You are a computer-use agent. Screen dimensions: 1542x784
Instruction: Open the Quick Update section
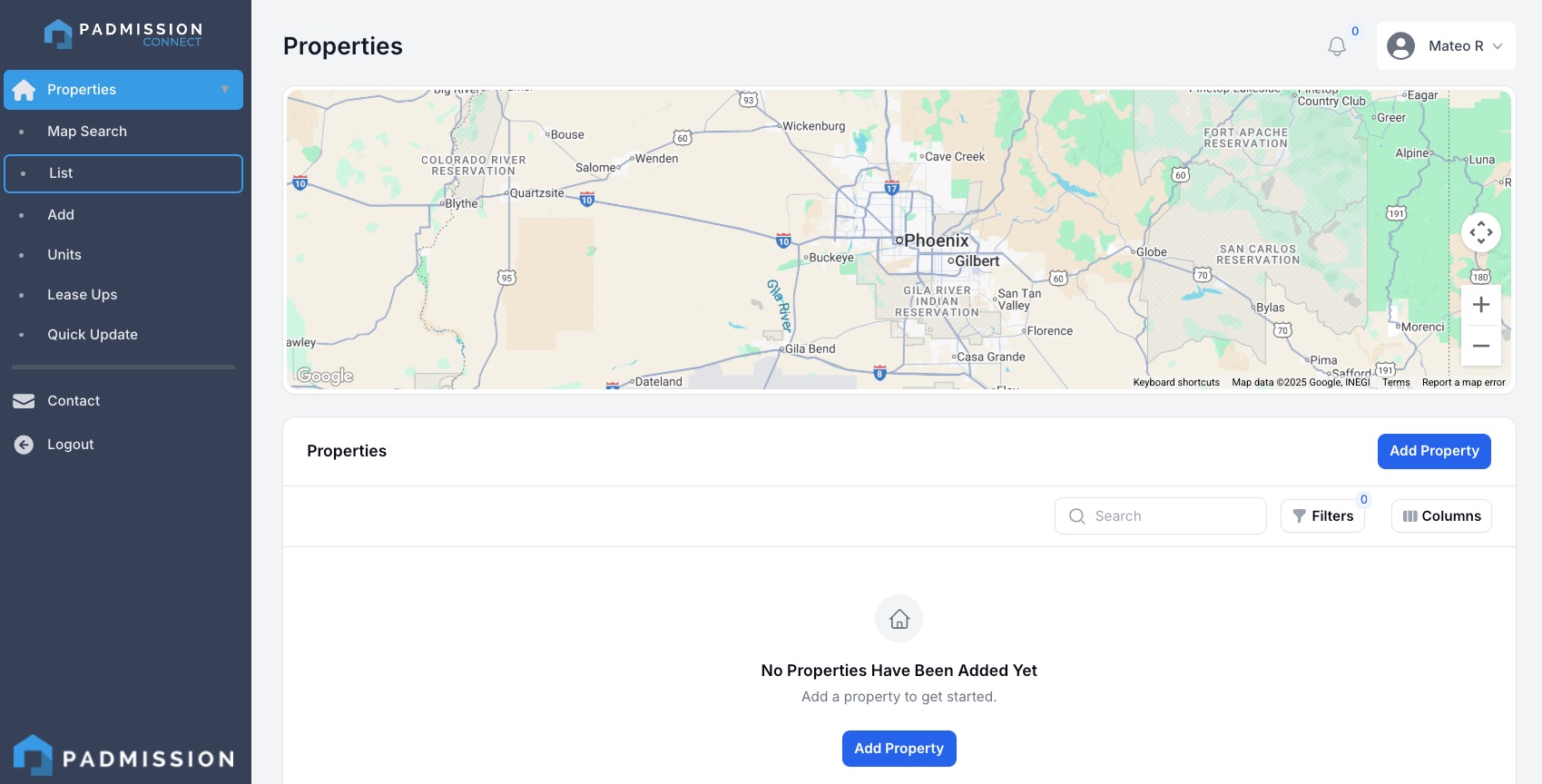pos(92,334)
